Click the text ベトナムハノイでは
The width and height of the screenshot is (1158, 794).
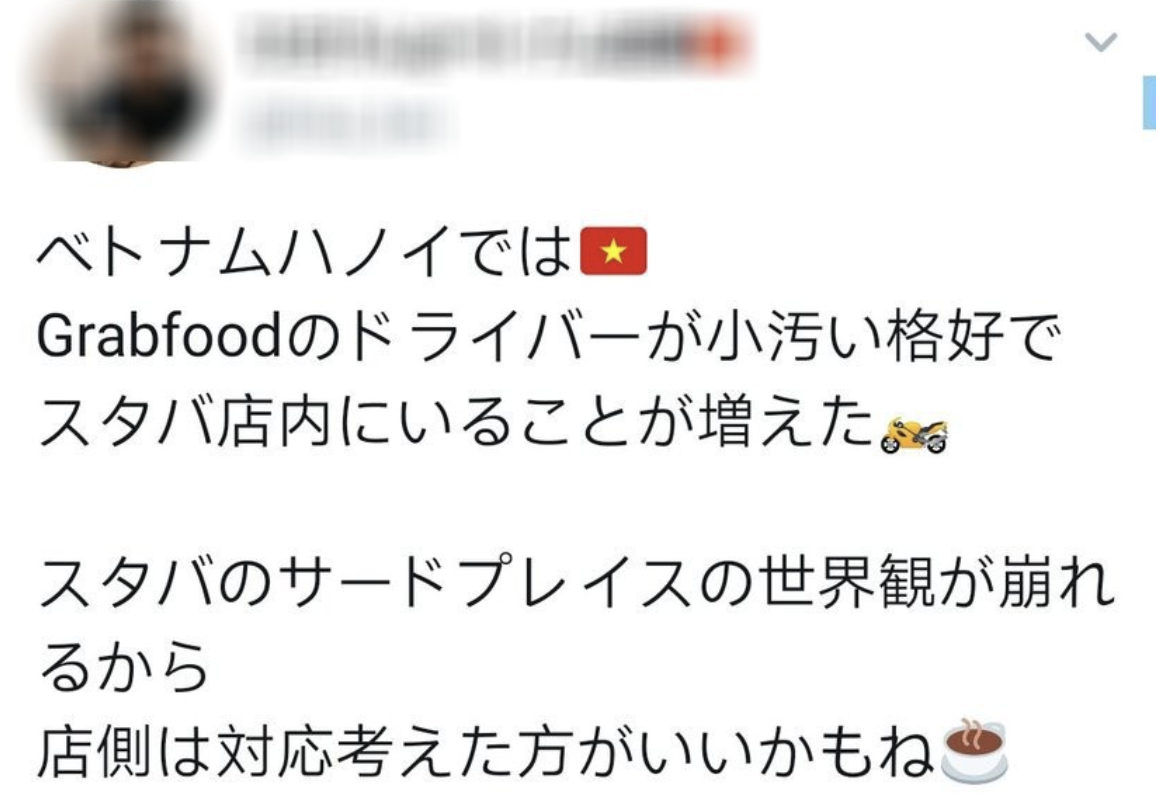point(305,252)
